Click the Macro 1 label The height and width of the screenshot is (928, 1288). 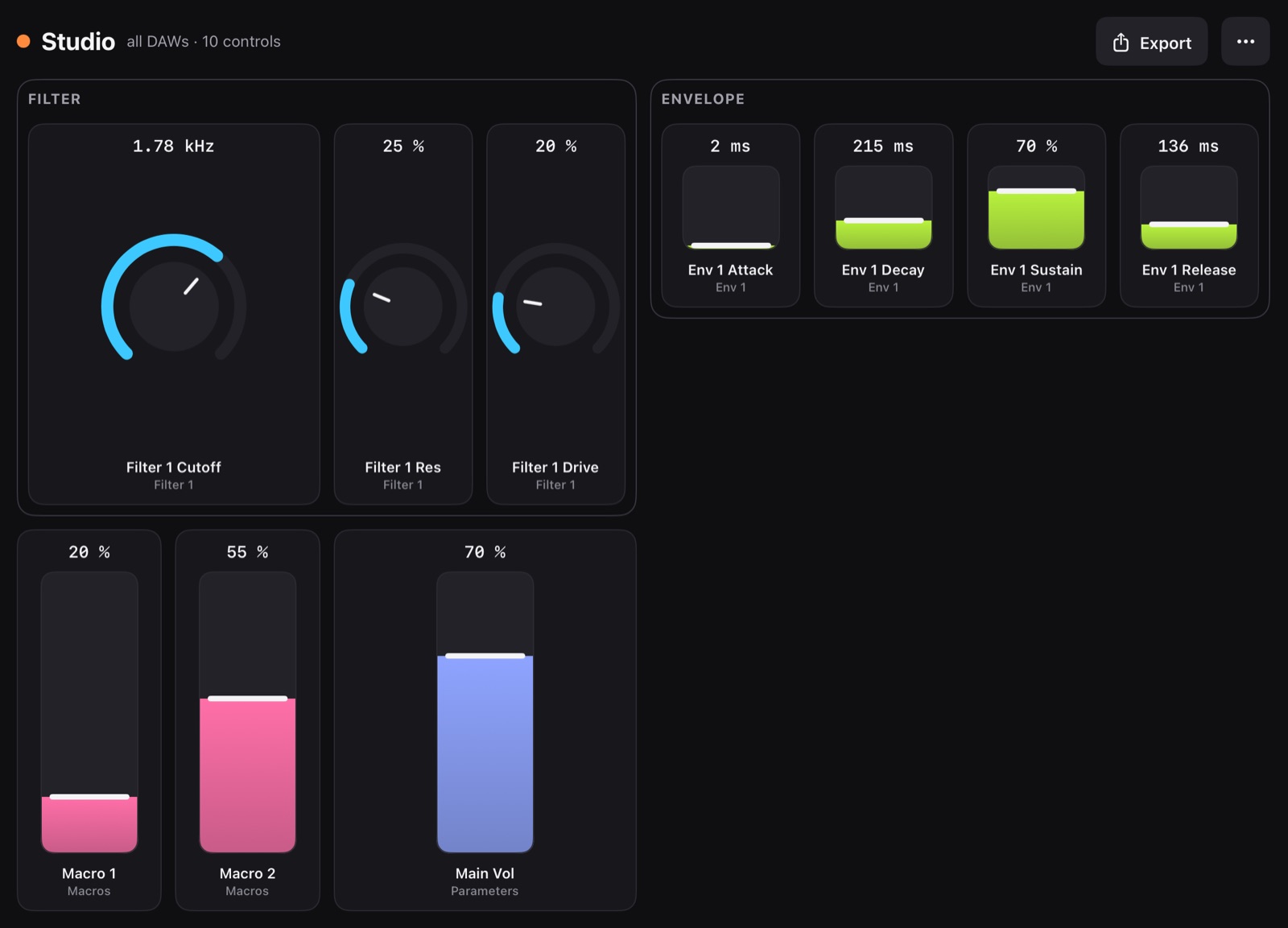click(89, 873)
